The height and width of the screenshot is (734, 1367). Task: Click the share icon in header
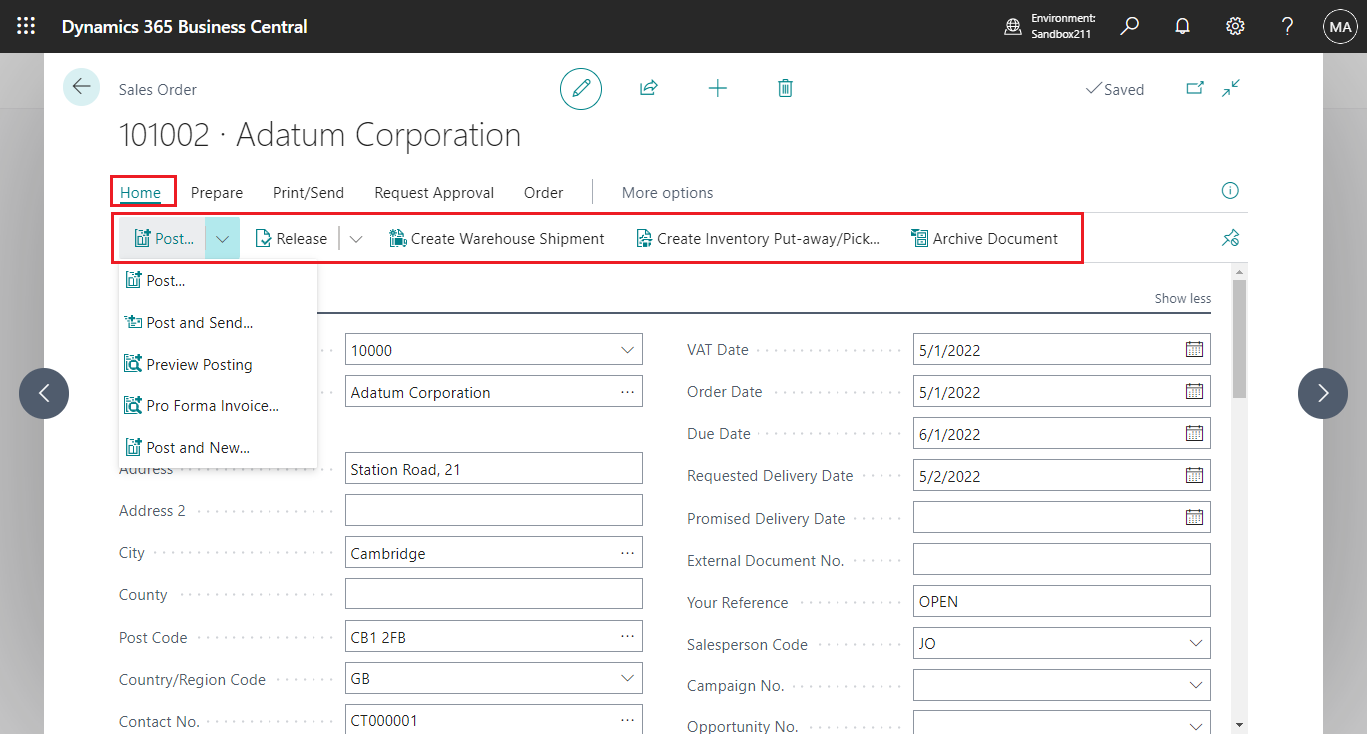pos(649,89)
